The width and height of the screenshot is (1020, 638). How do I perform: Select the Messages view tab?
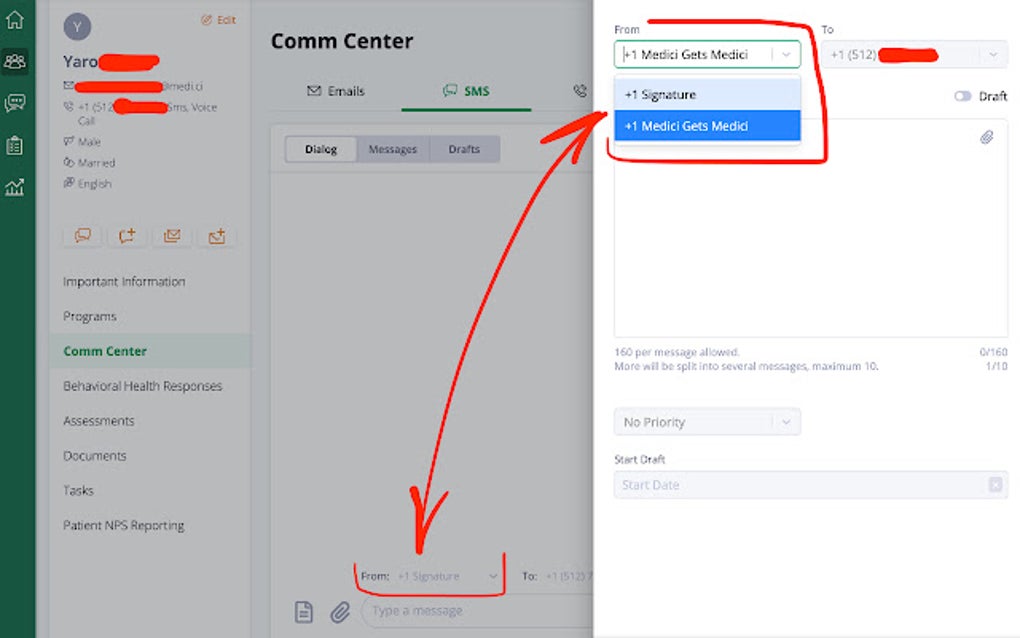click(x=392, y=149)
